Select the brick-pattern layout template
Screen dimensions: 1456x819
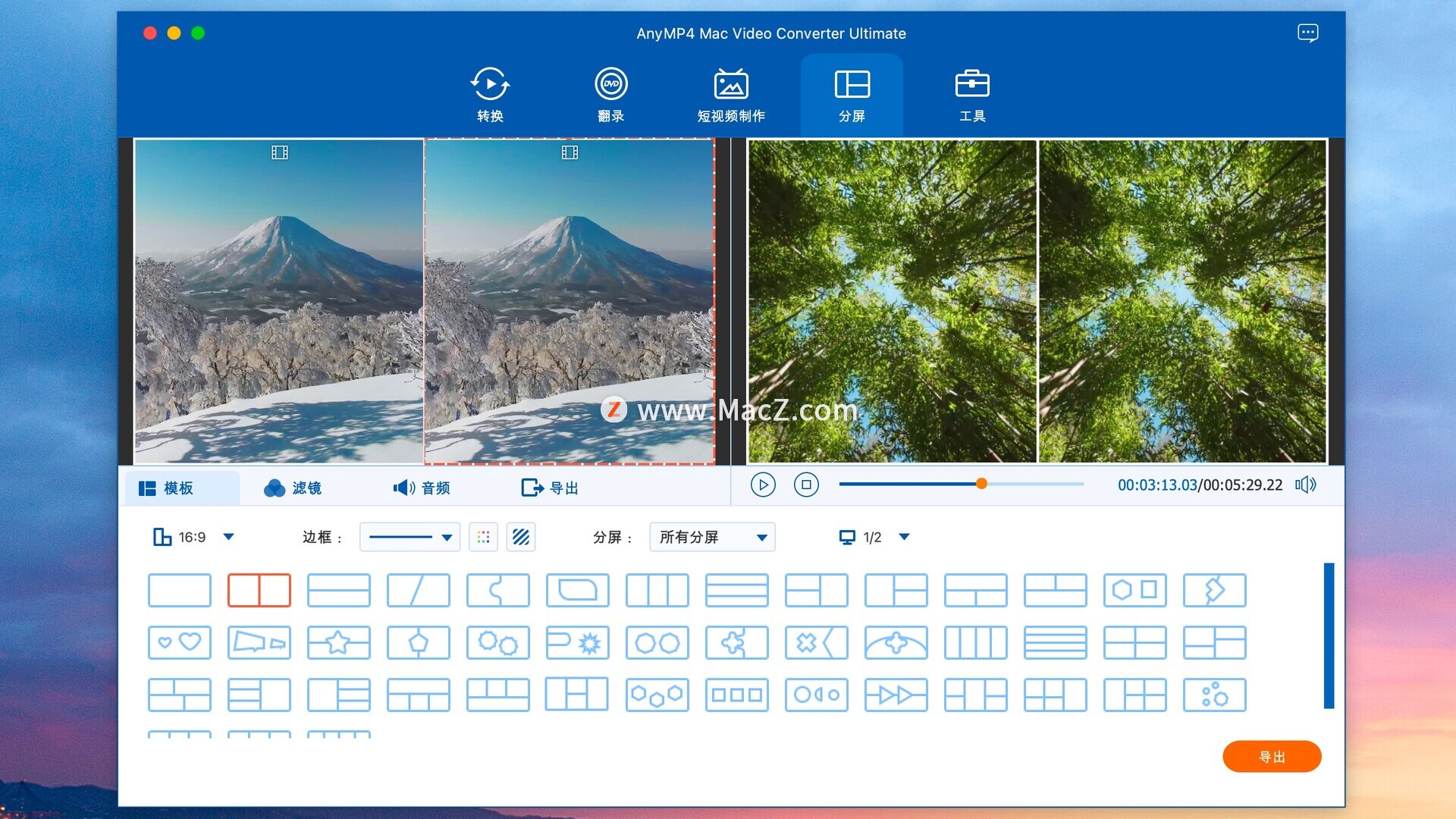coord(180,695)
